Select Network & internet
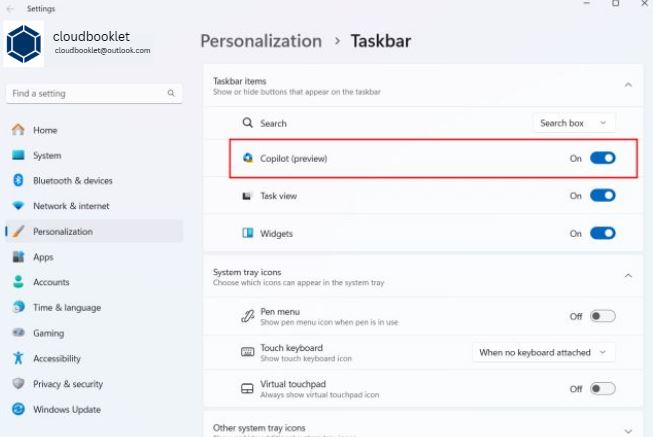The width and height of the screenshot is (653, 437). 94,206
